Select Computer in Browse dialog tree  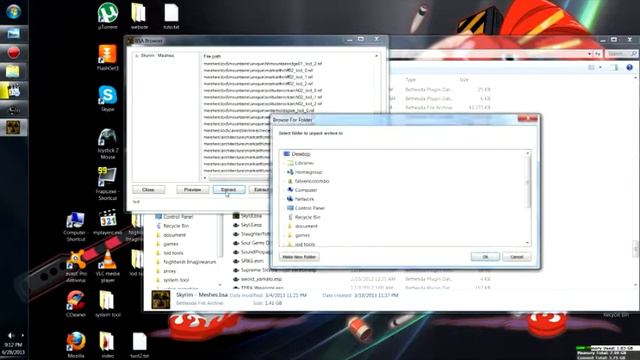click(306, 190)
